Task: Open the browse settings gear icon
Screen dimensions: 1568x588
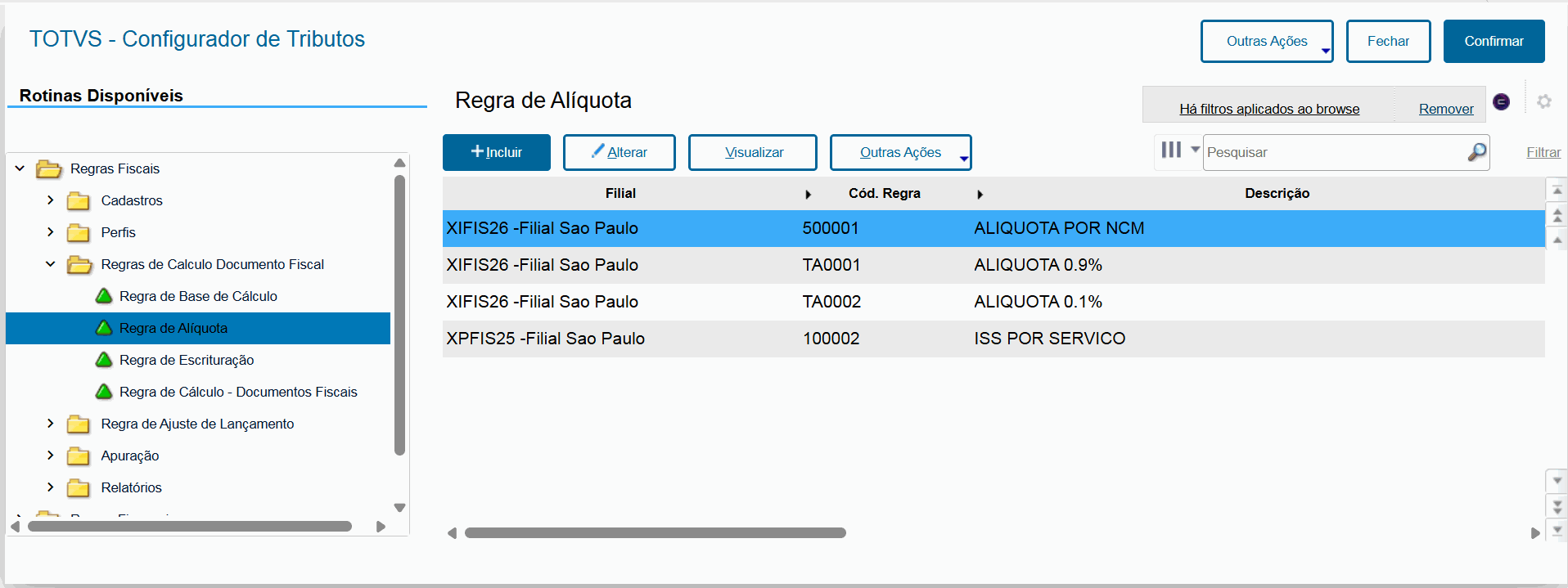Action: pyautogui.click(x=1543, y=101)
